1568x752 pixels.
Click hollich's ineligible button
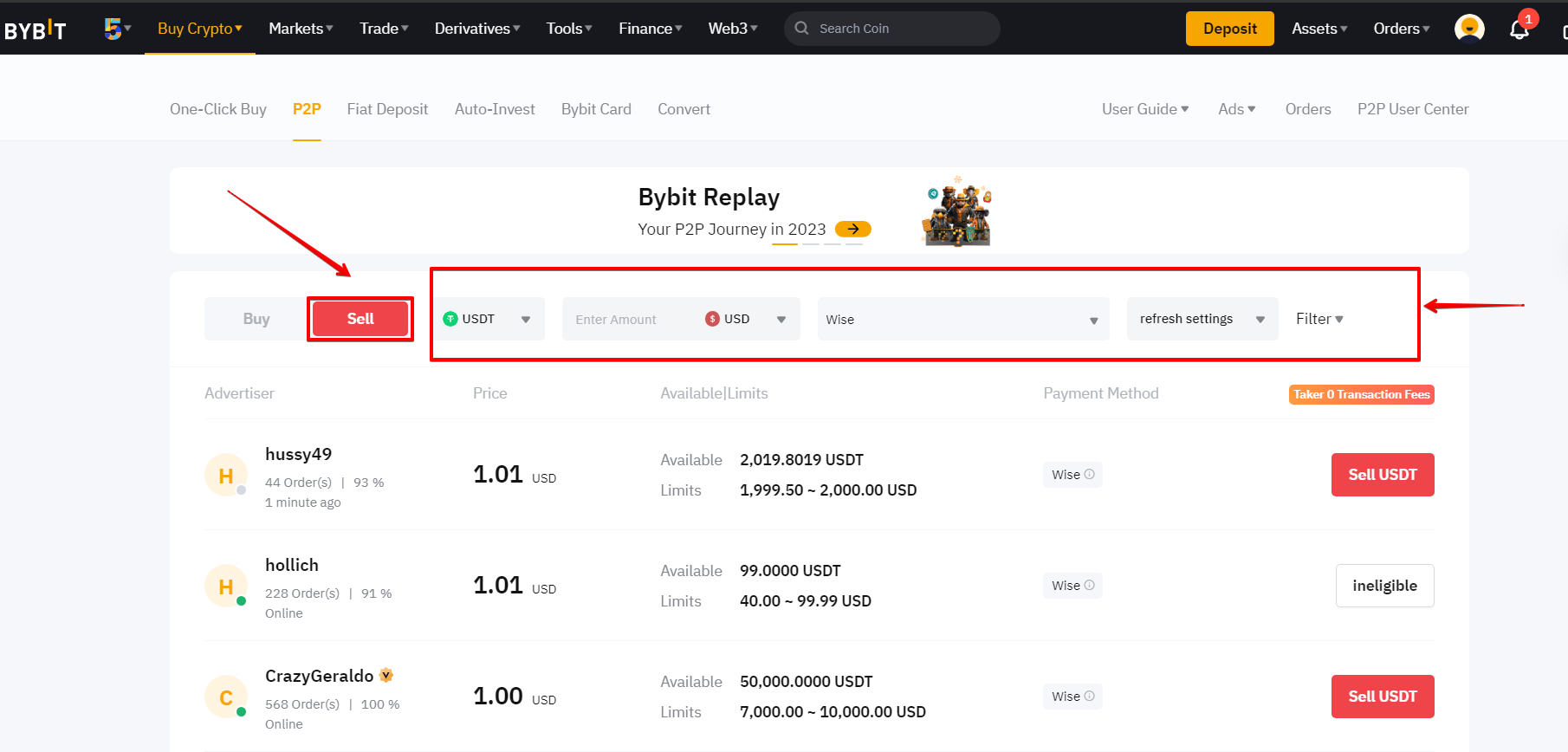click(1384, 586)
